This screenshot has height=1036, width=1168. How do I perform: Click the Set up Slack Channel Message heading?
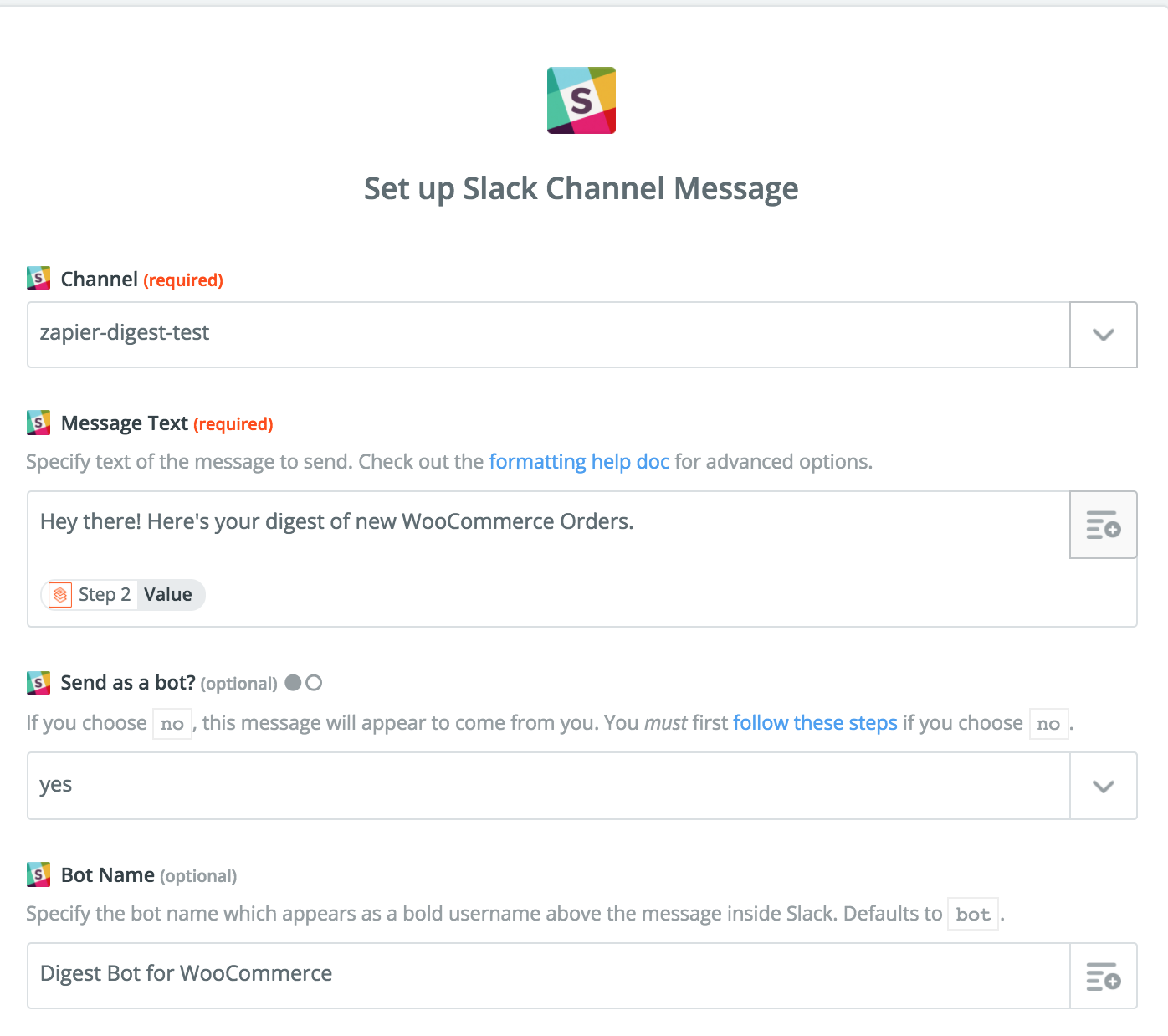point(581,189)
